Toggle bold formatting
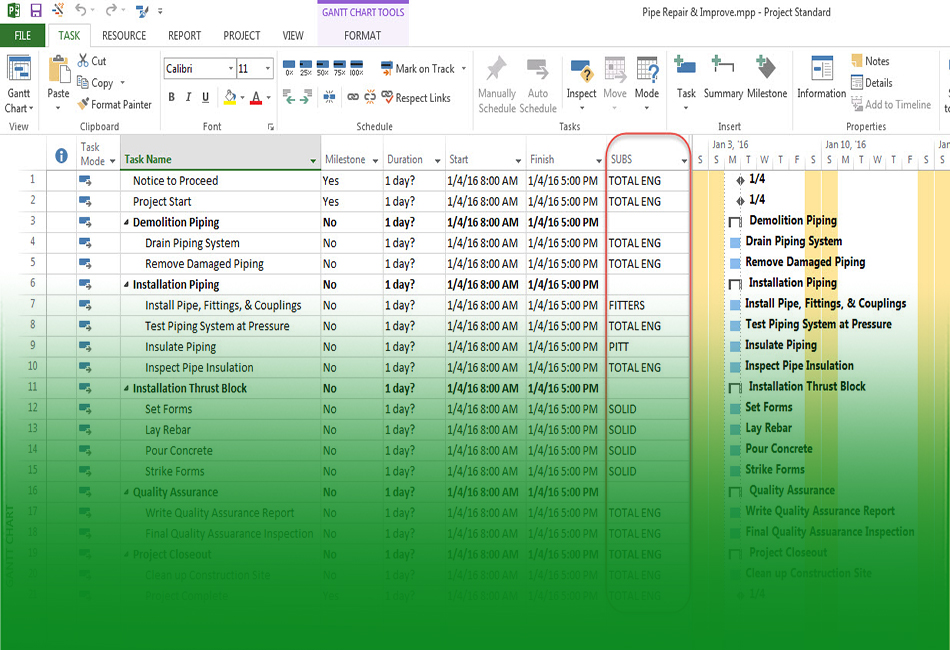 pyautogui.click(x=172, y=97)
